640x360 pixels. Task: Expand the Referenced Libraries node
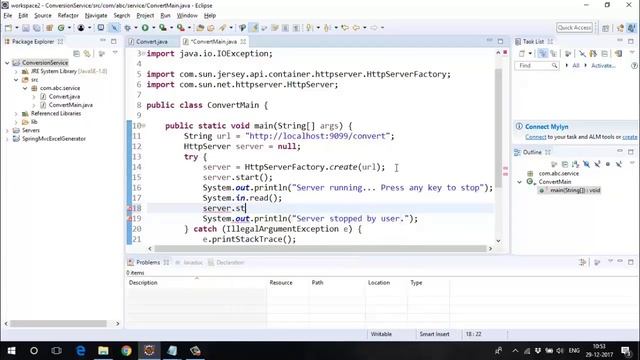(x=16, y=114)
